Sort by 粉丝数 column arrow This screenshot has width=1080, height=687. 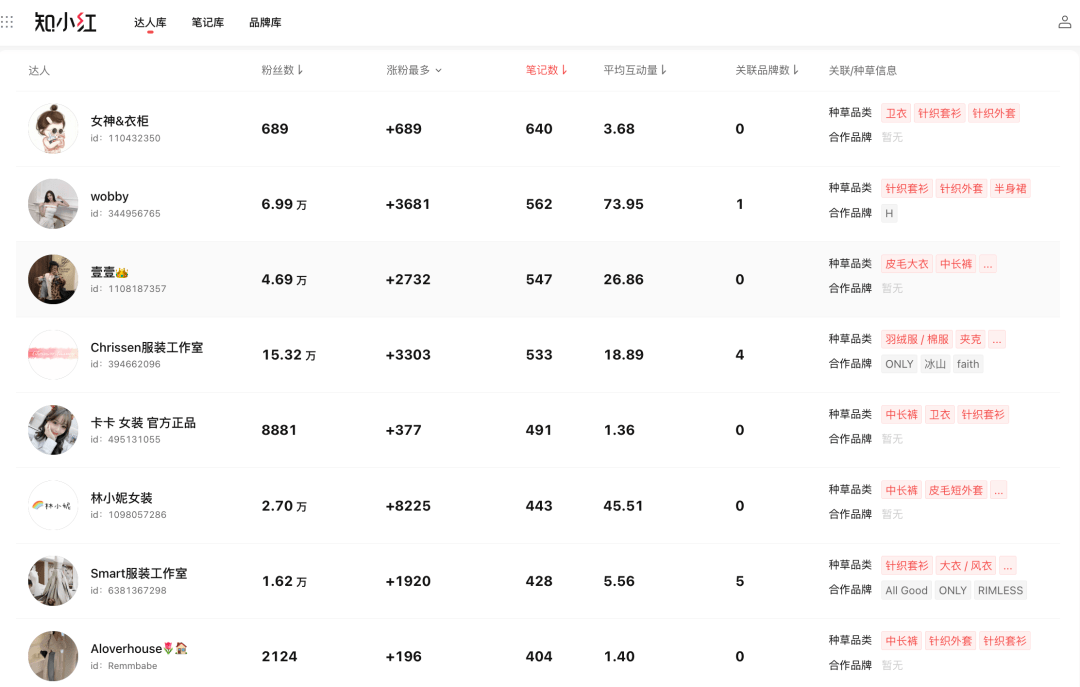click(x=300, y=71)
